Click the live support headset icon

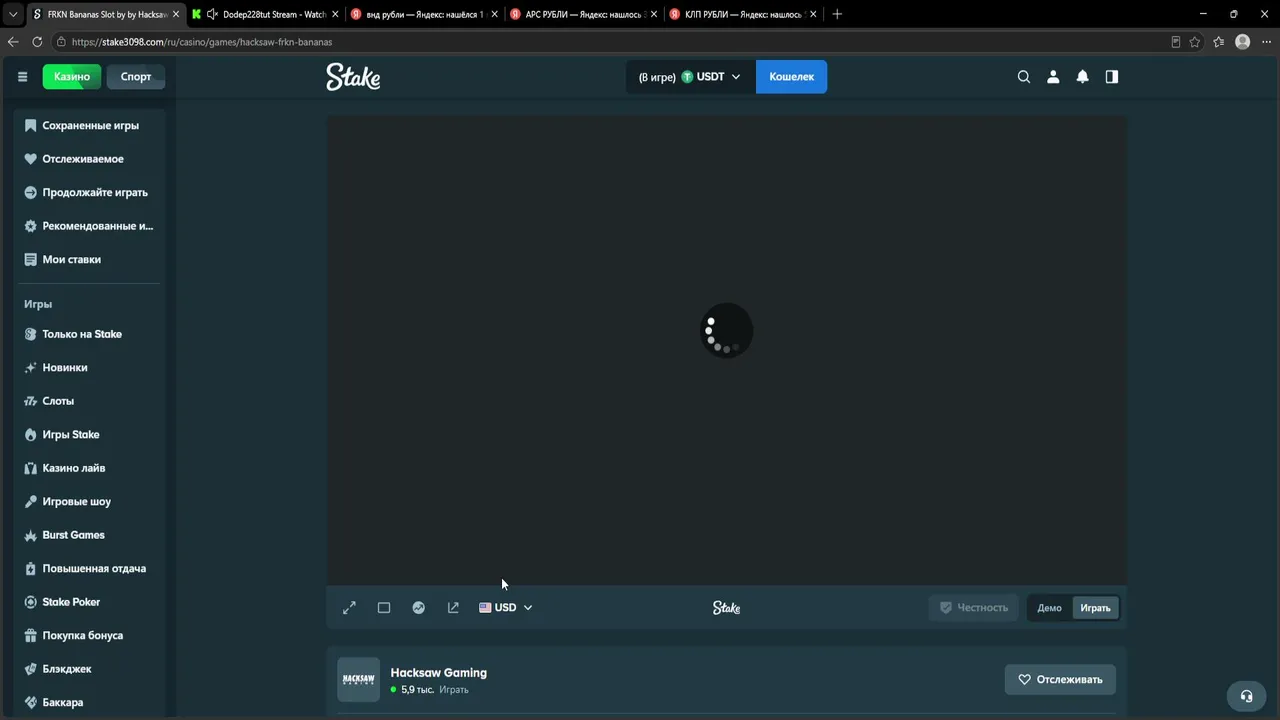[1246, 696]
